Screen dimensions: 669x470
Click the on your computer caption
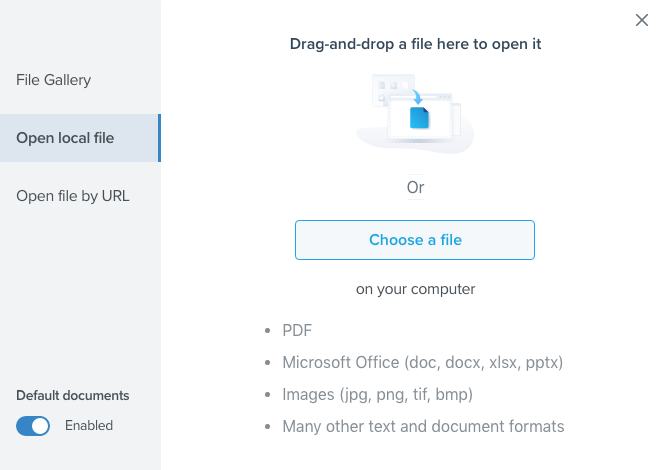coord(415,290)
